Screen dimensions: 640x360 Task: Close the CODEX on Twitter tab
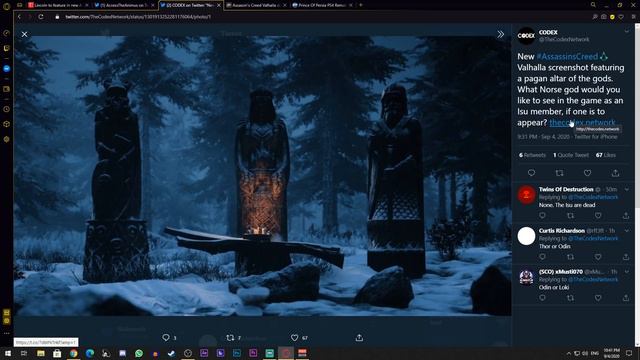[219, 5]
